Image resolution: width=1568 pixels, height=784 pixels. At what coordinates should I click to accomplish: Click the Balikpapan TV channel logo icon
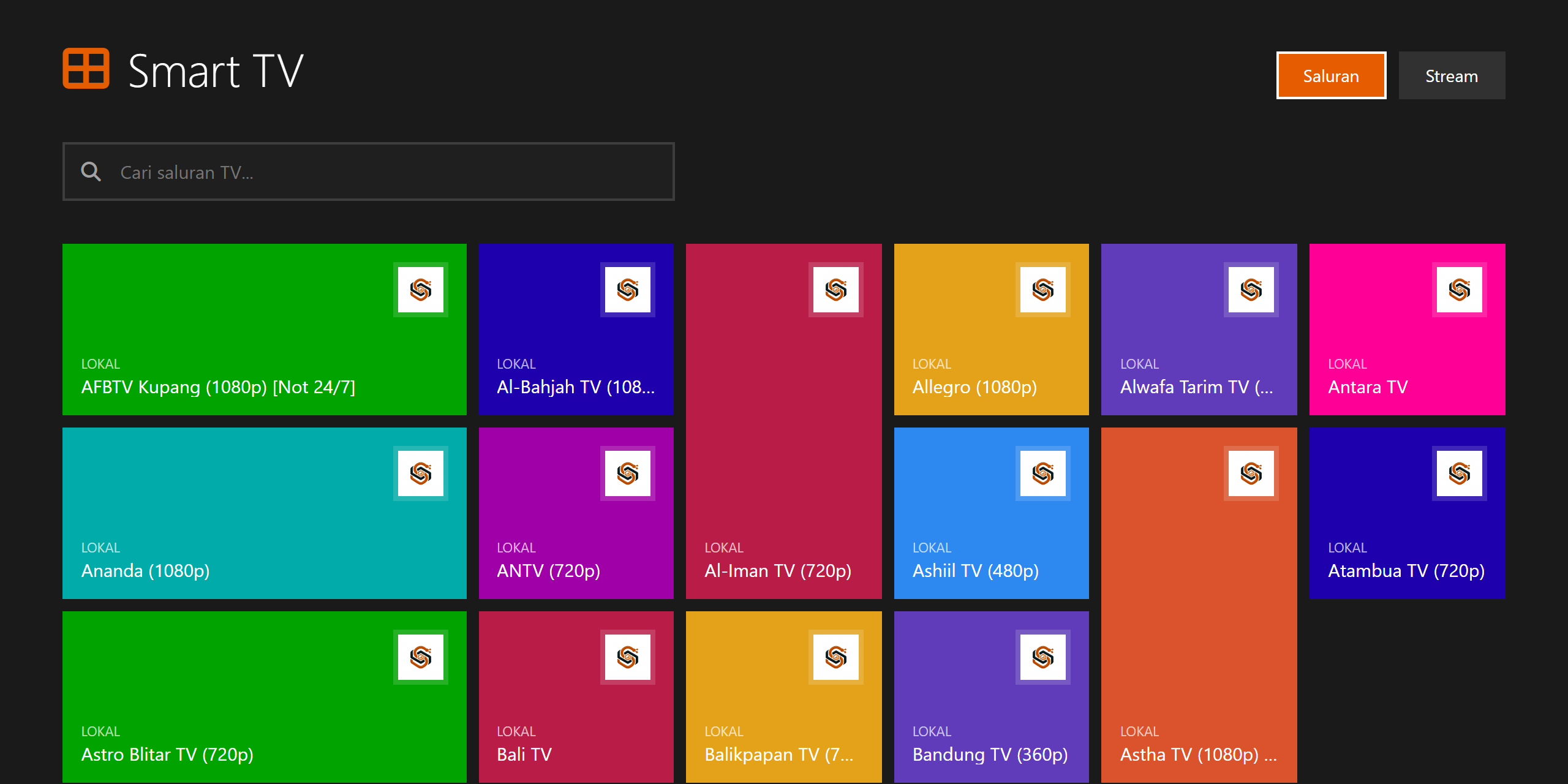coord(836,657)
